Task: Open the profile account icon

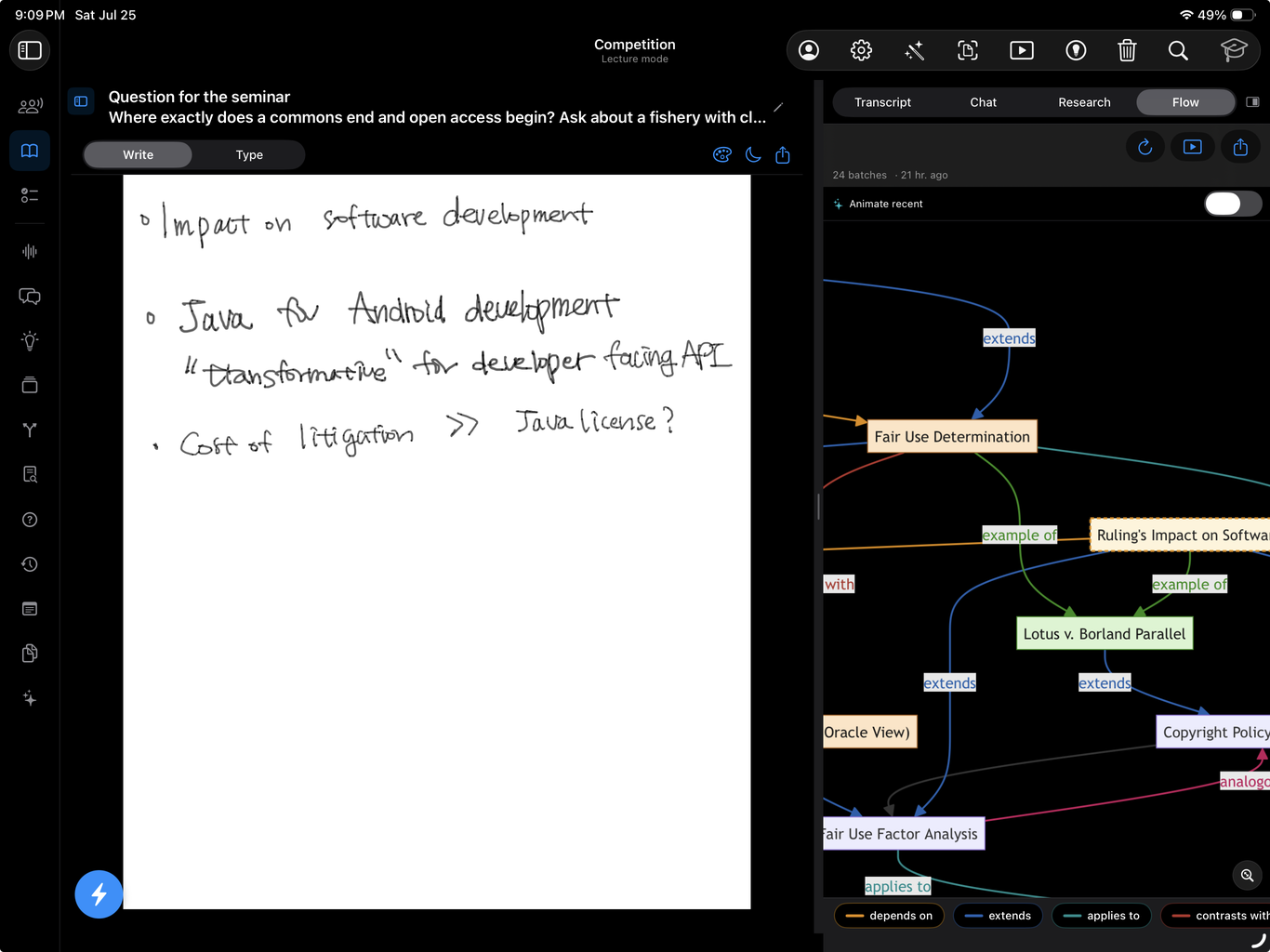Action: [809, 50]
